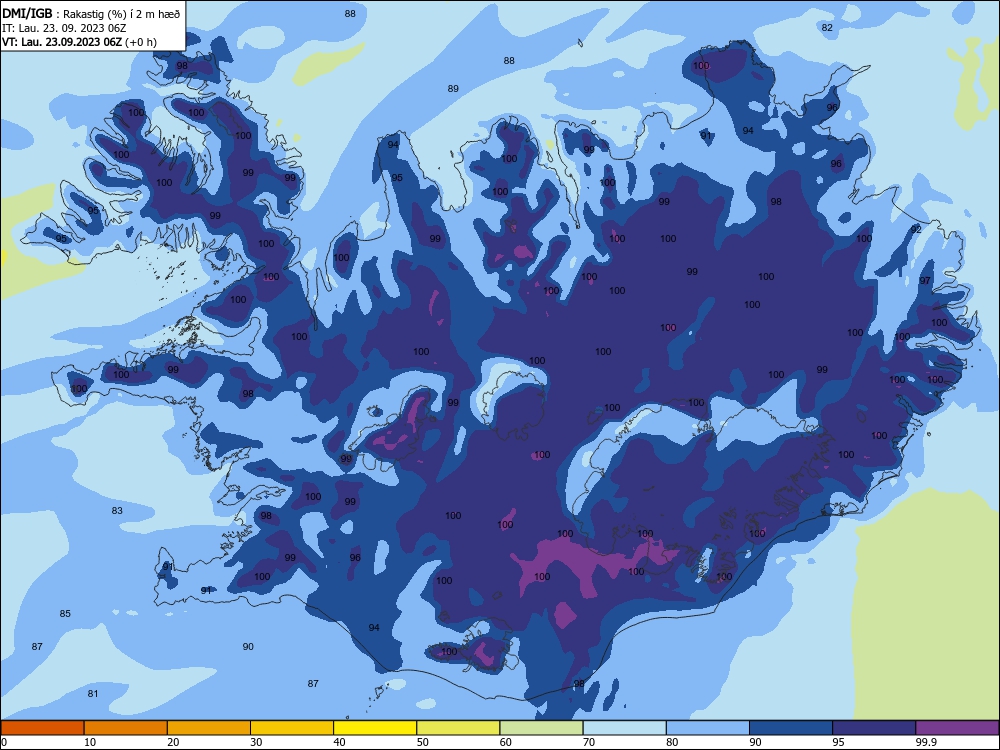Click the legend scale label '99.9'

pos(926,742)
